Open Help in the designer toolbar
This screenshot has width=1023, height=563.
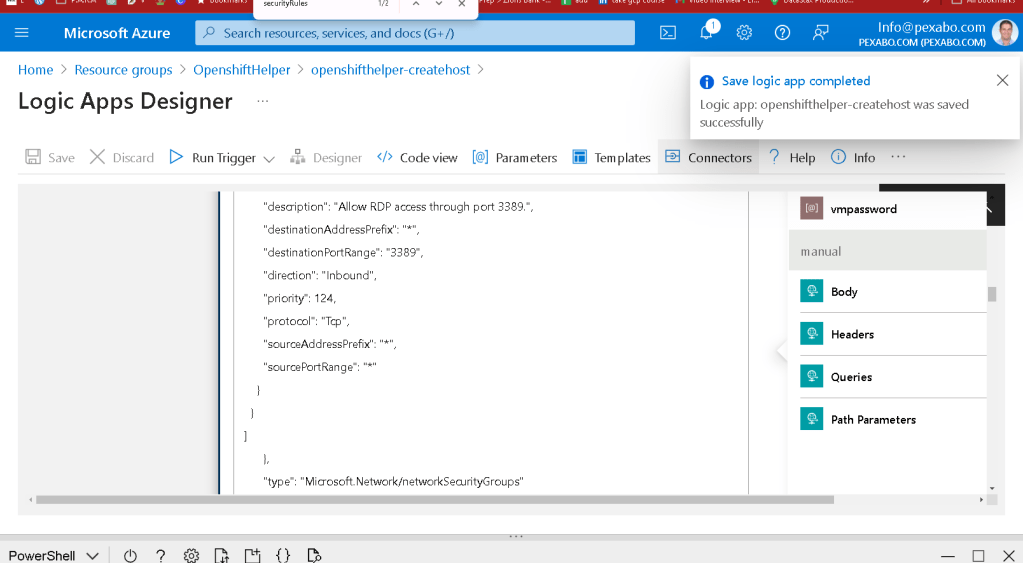[x=791, y=157]
